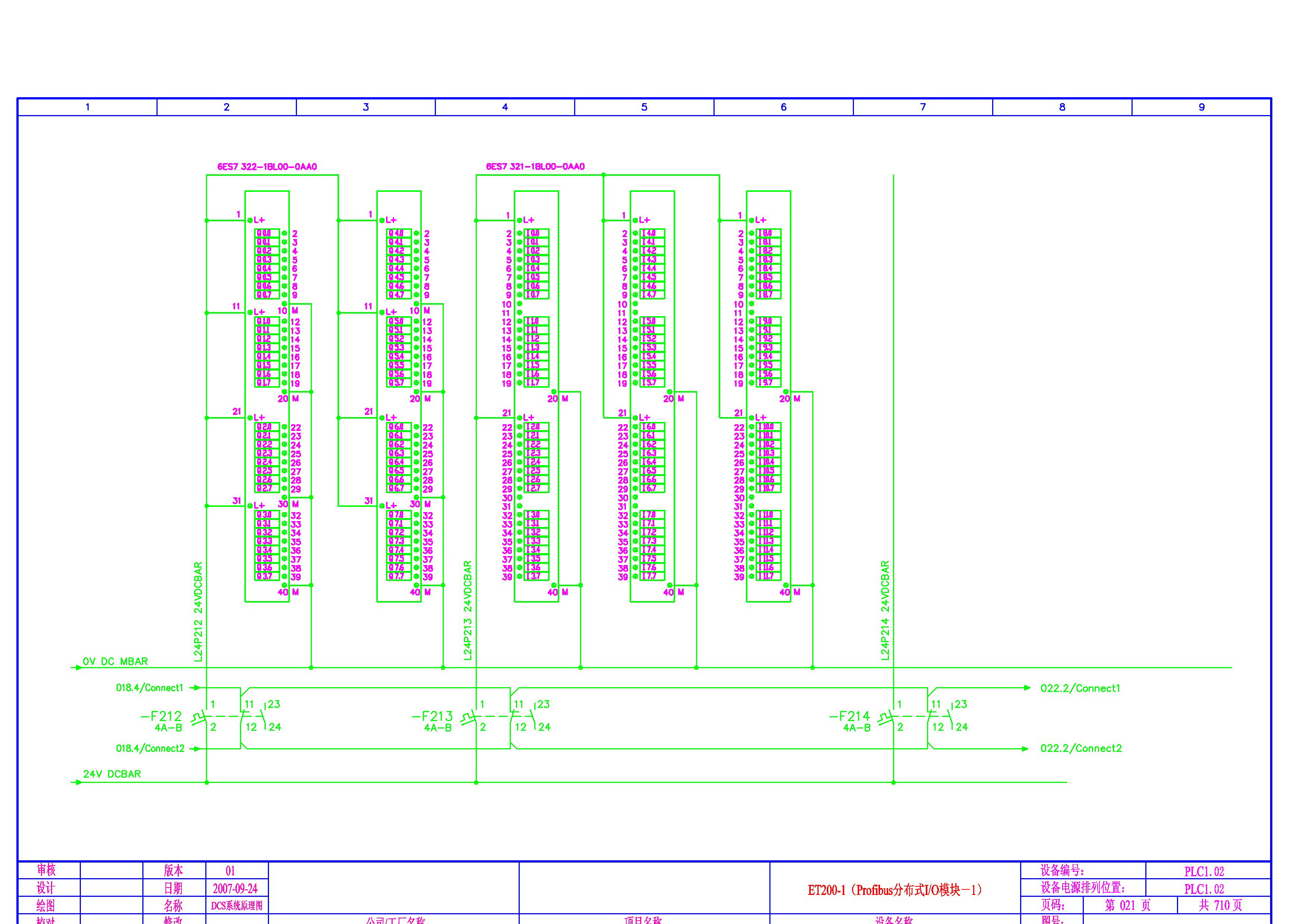
Task: Select column header 9 in grid ruler
Action: tap(1201, 107)
